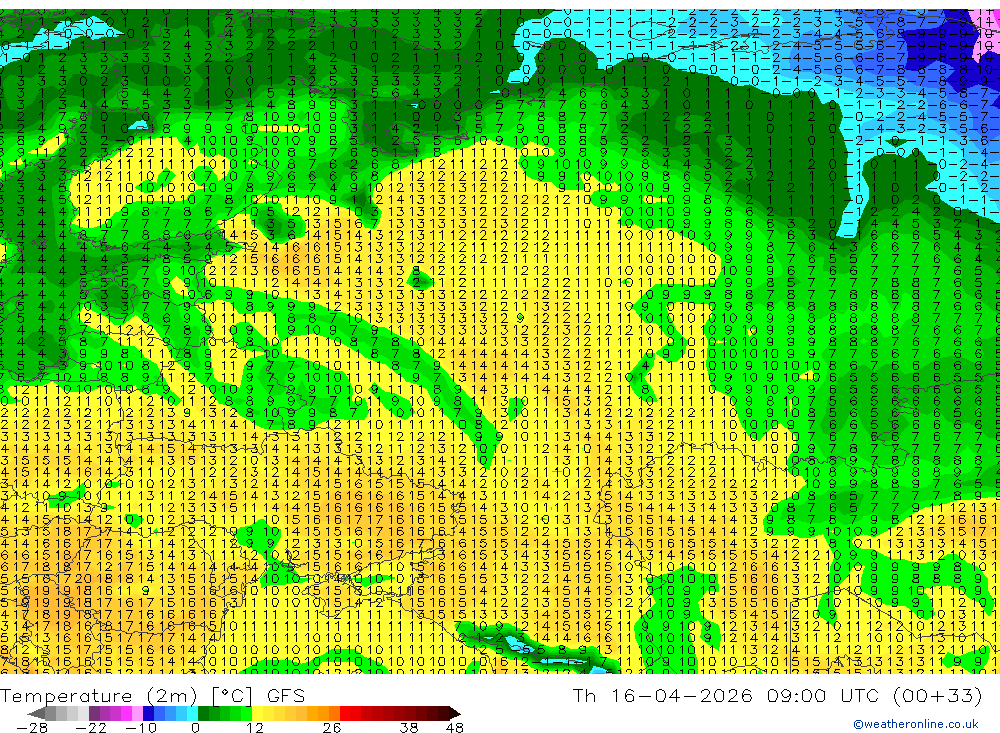Click the -22 legend scale label
Image resolution: width=1000 pixels, height=733 pixels.
pos(91,728)
